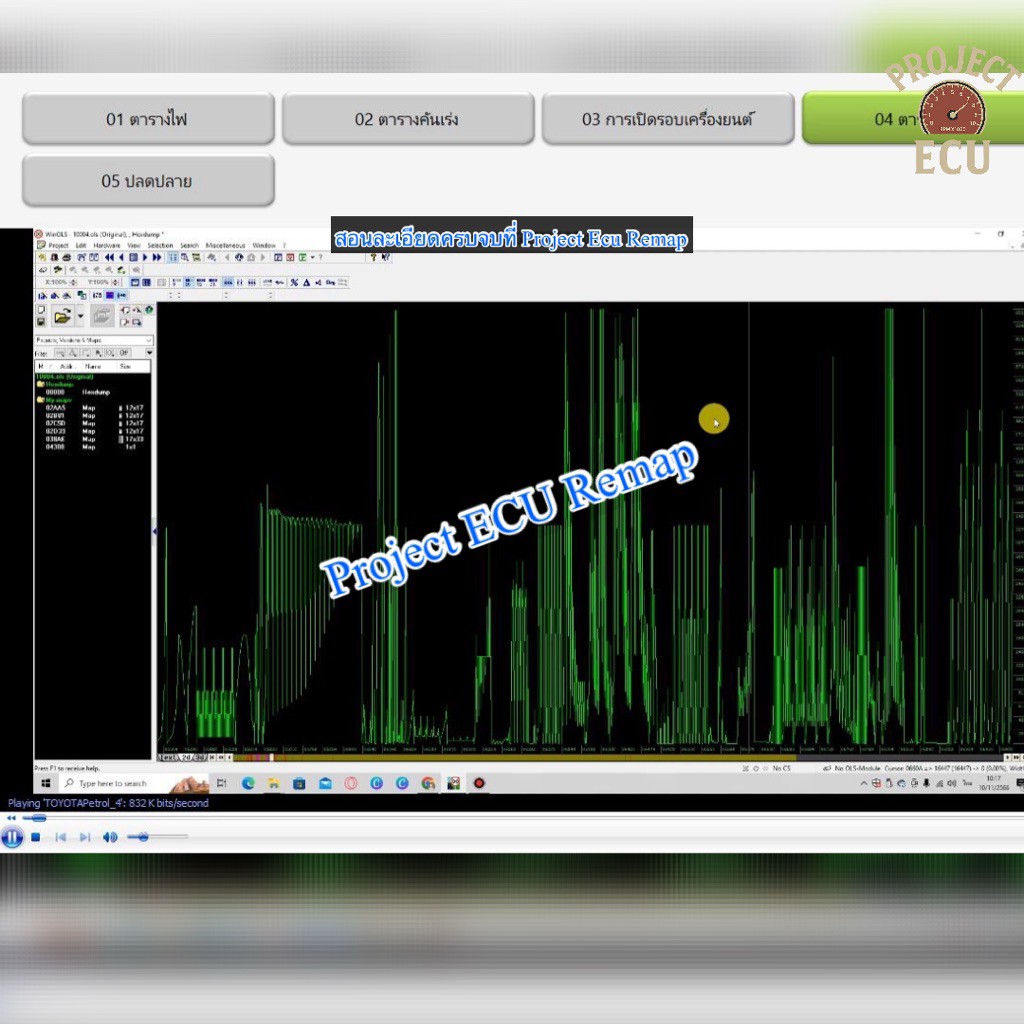
Task: Click the large open folder icon in WinOLS
Action: point(62,316)
